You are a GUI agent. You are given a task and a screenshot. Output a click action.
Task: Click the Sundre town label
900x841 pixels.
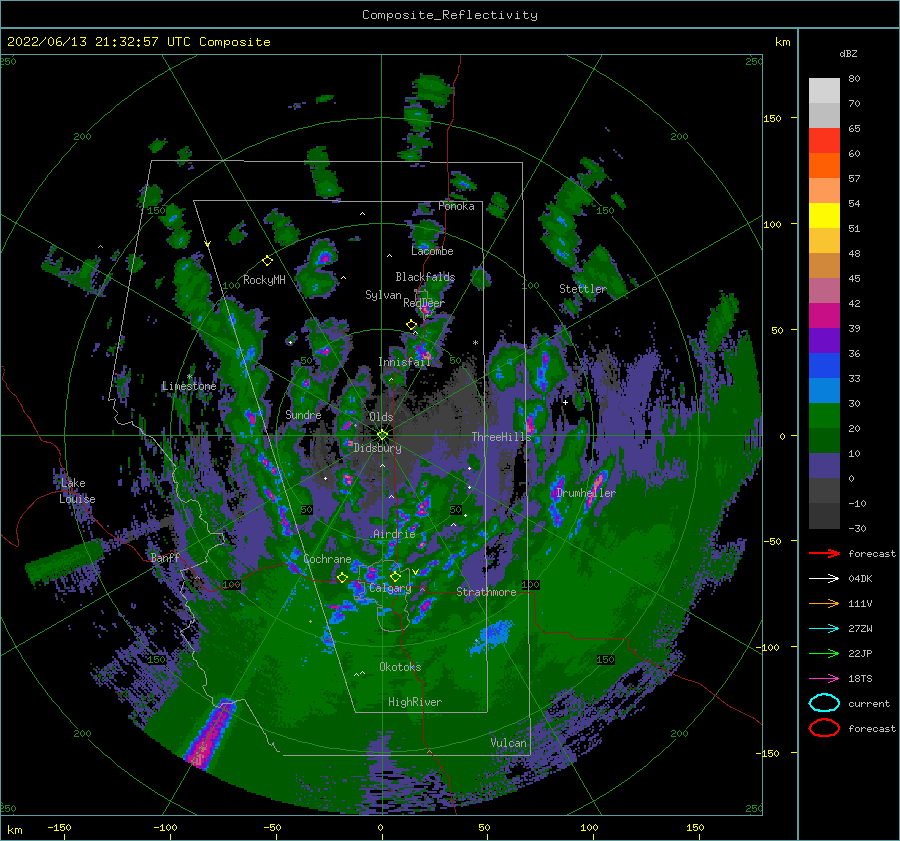[303, 415]
